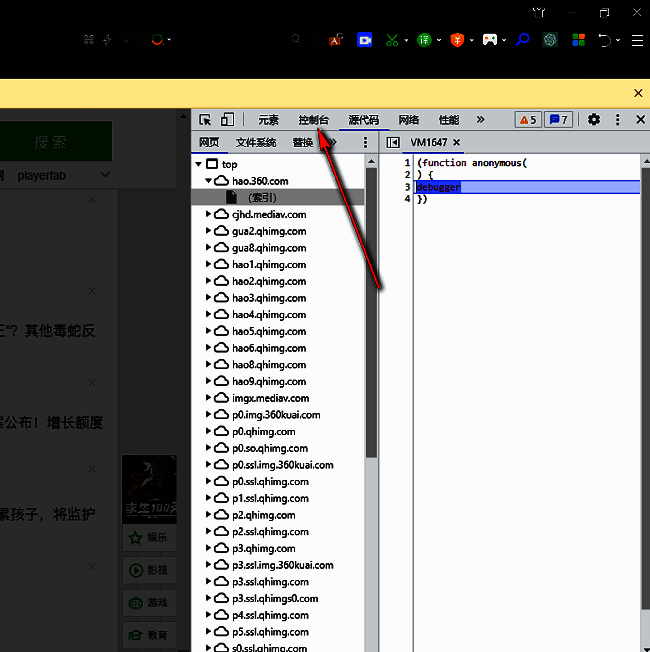Viewport: 650px width, 652px height.
Task: Toggle the device emulation toolbar icon
Action: point(227,120)
